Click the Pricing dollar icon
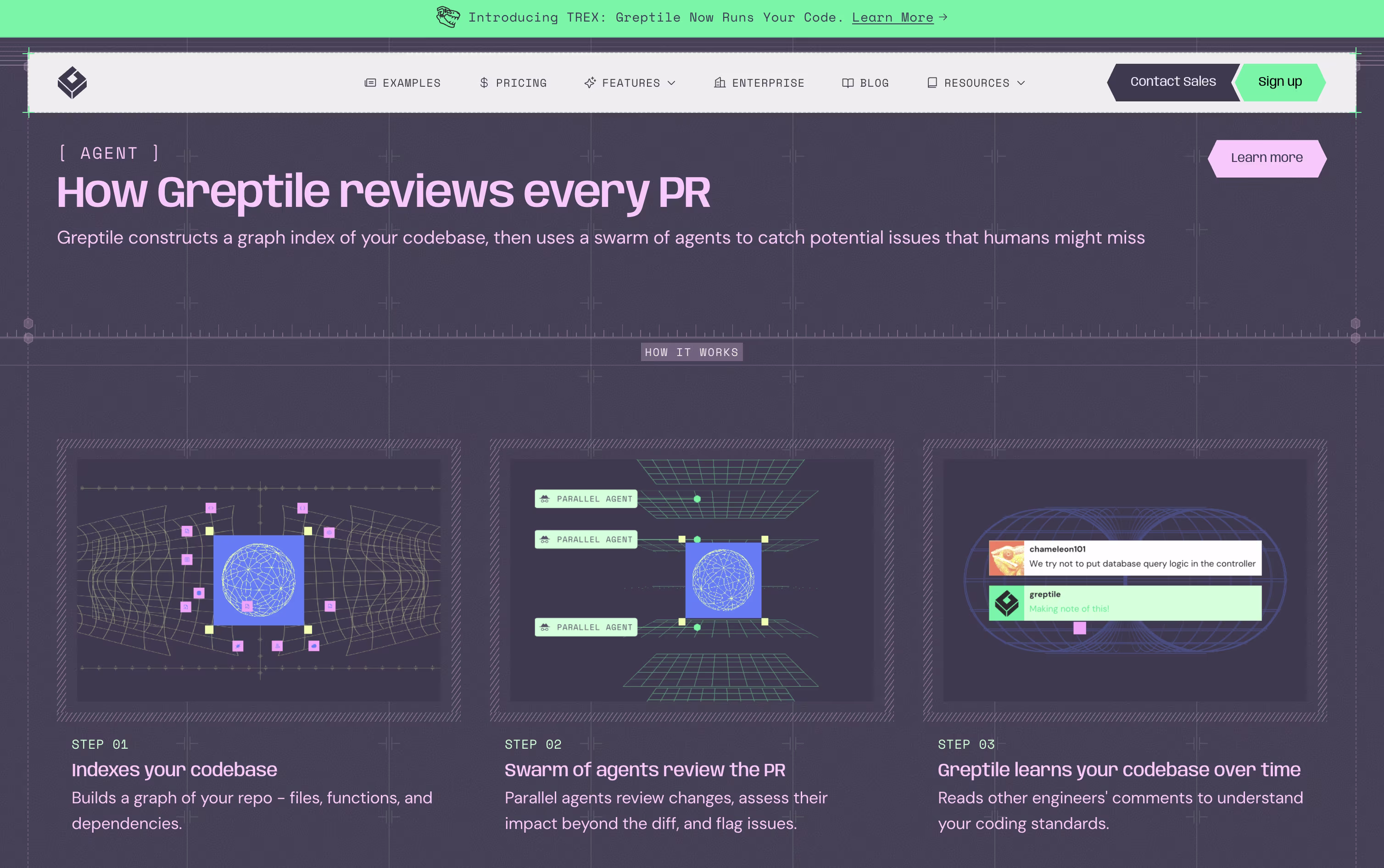Screen dimensions: 1384x868 click(484, 83)
